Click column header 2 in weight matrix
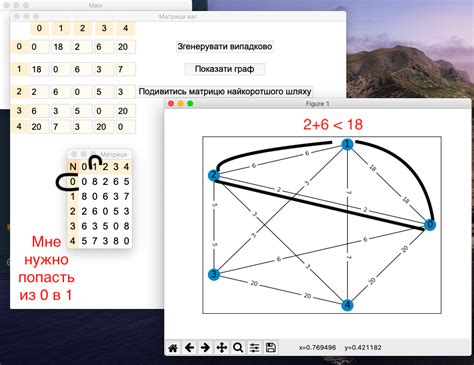 [x=82, y=28]
